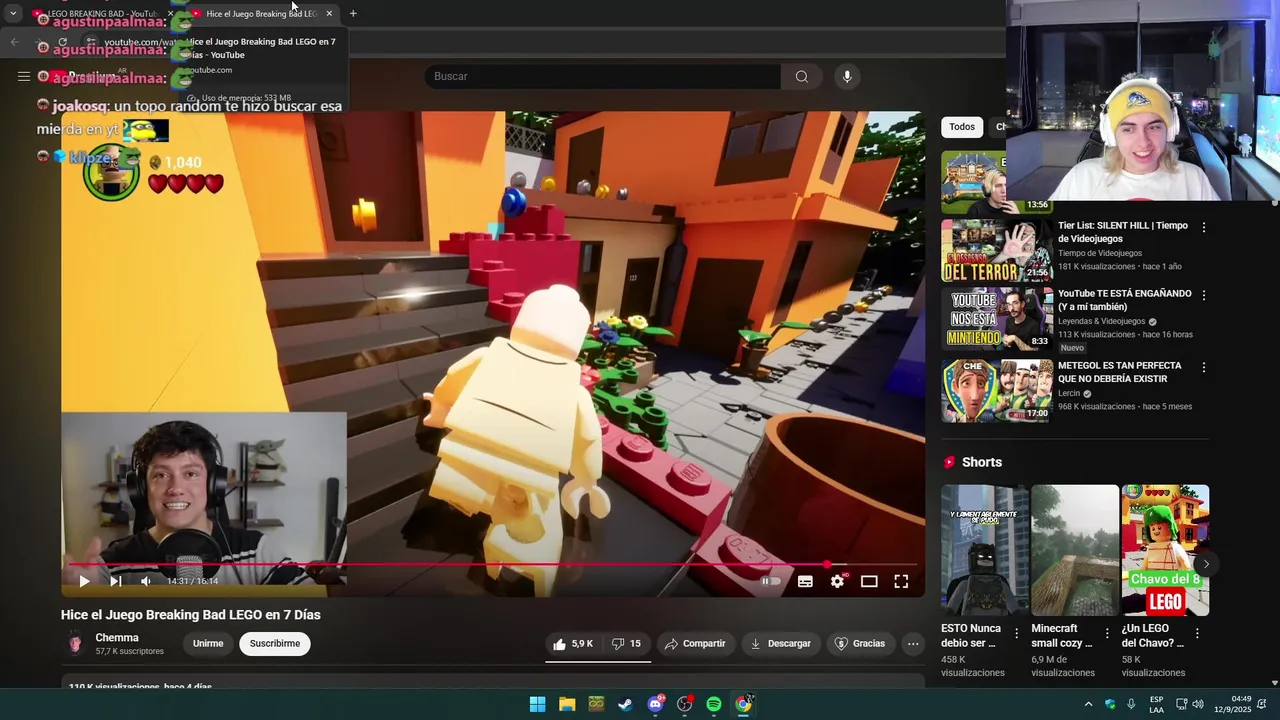Click the Shorts section heading
The height and width of the screenshot is (720, 1280).
982,462
